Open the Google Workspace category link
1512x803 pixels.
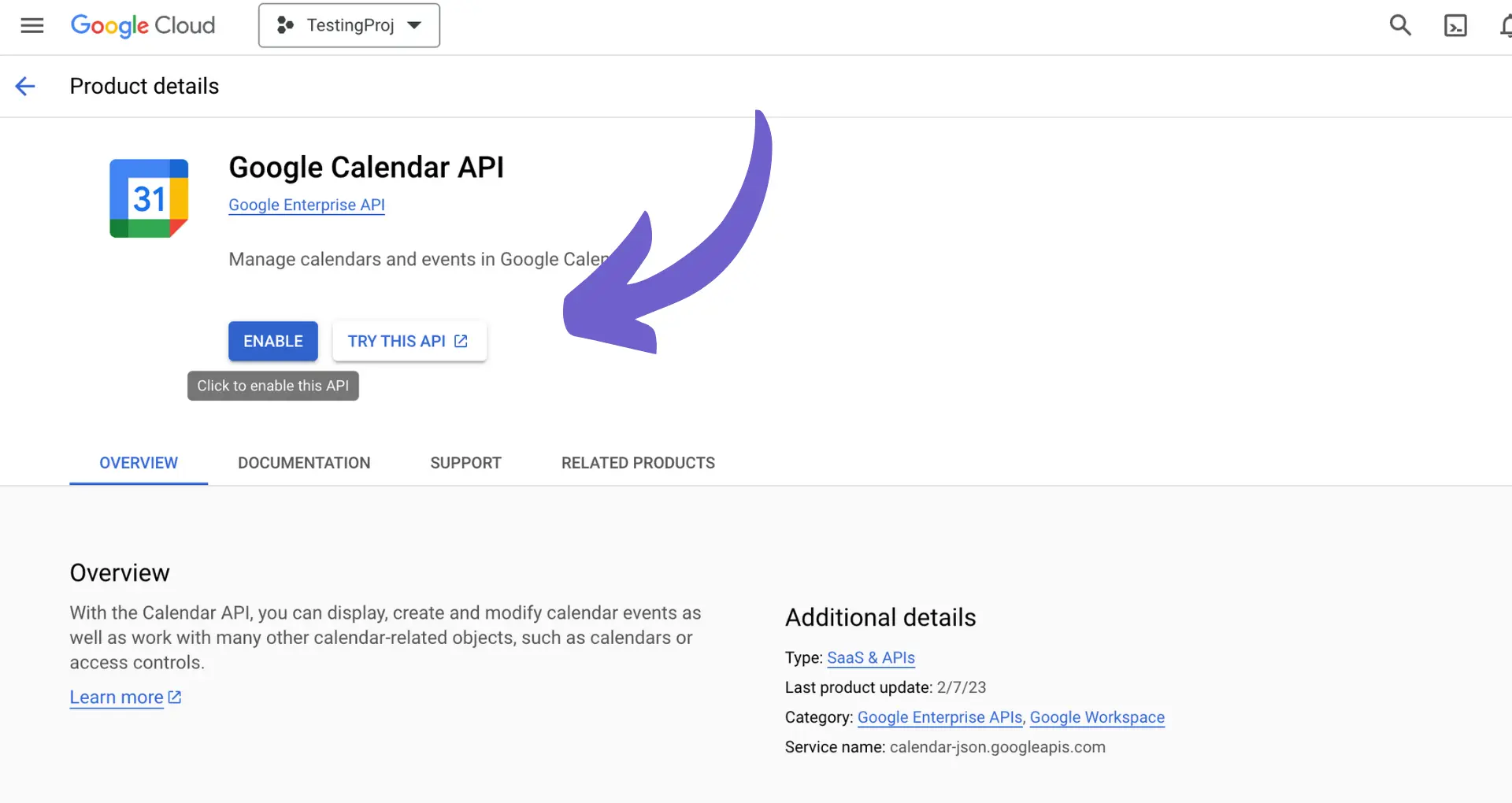click(1097, 717)
